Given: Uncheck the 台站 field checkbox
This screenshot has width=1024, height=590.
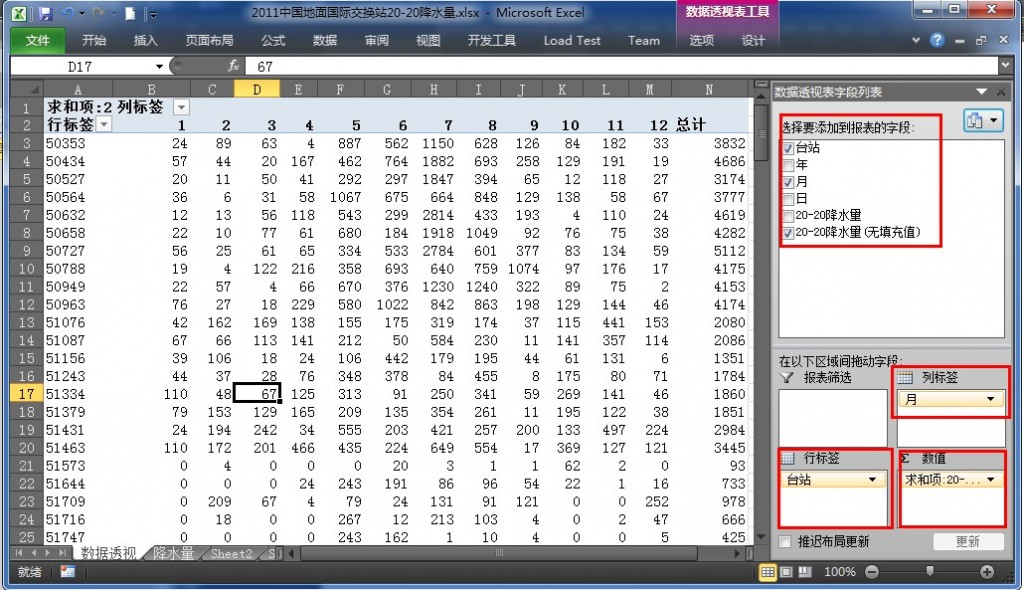Looking at the screenshot, I should [x=789, y=148].
